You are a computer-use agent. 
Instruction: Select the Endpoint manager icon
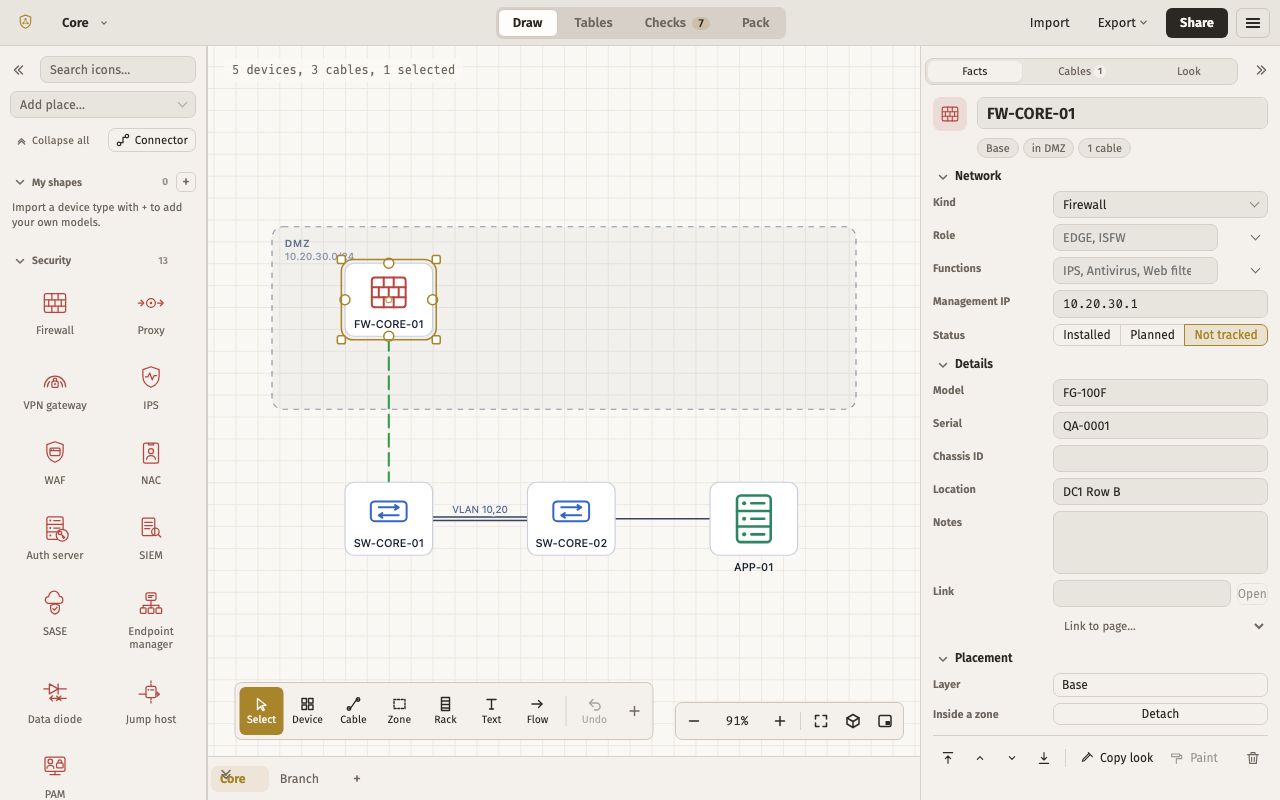pos(151,620)
